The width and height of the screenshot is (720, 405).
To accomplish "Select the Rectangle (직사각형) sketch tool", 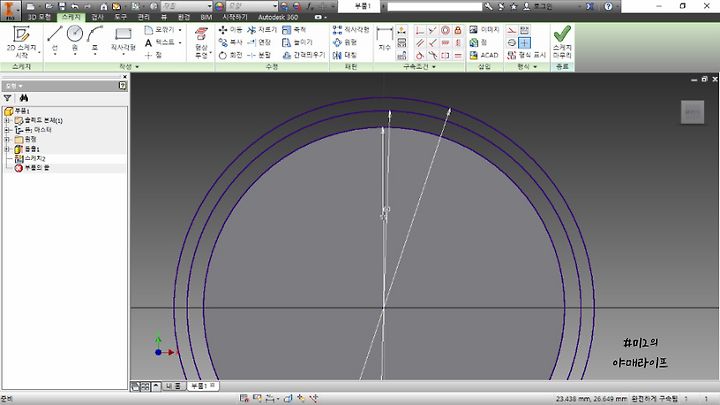I will (123, 40).
